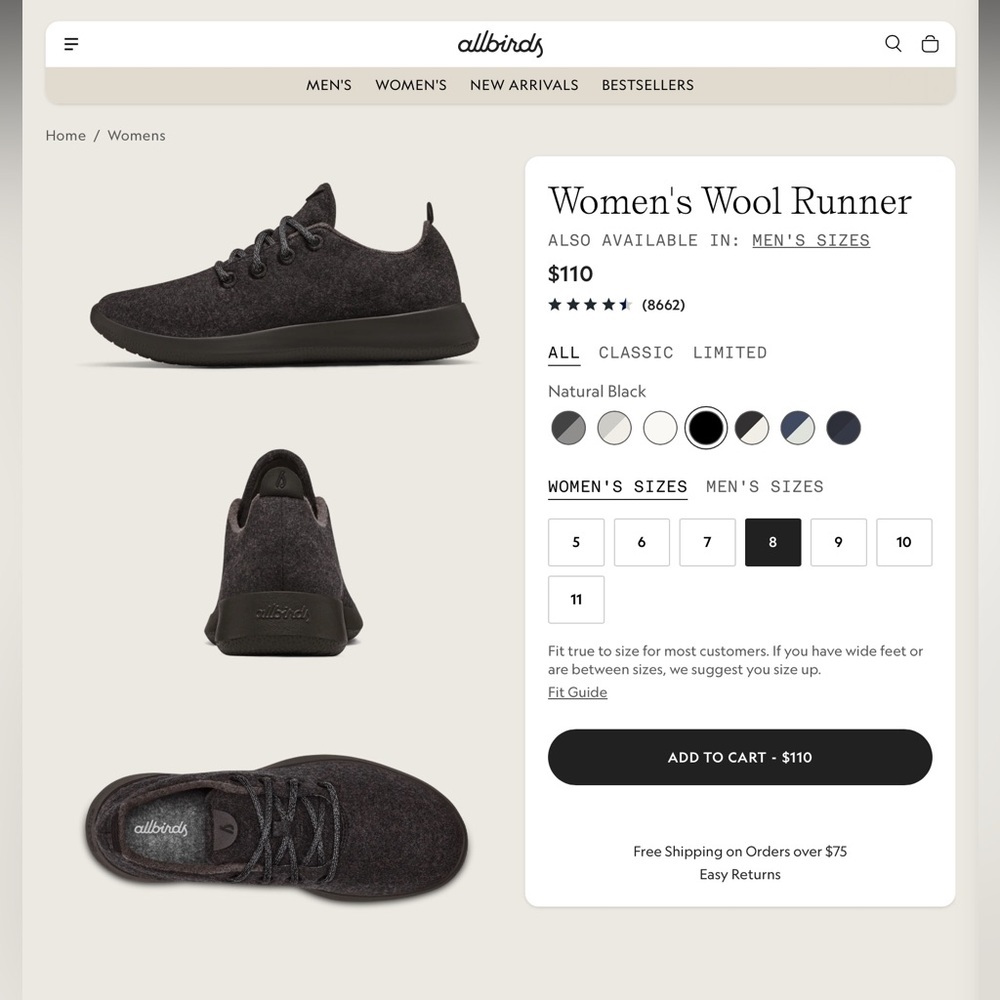This screenshot has height=1000, width=1000.
Task: Select the gray color swatch
Action: tap(568, 428)
